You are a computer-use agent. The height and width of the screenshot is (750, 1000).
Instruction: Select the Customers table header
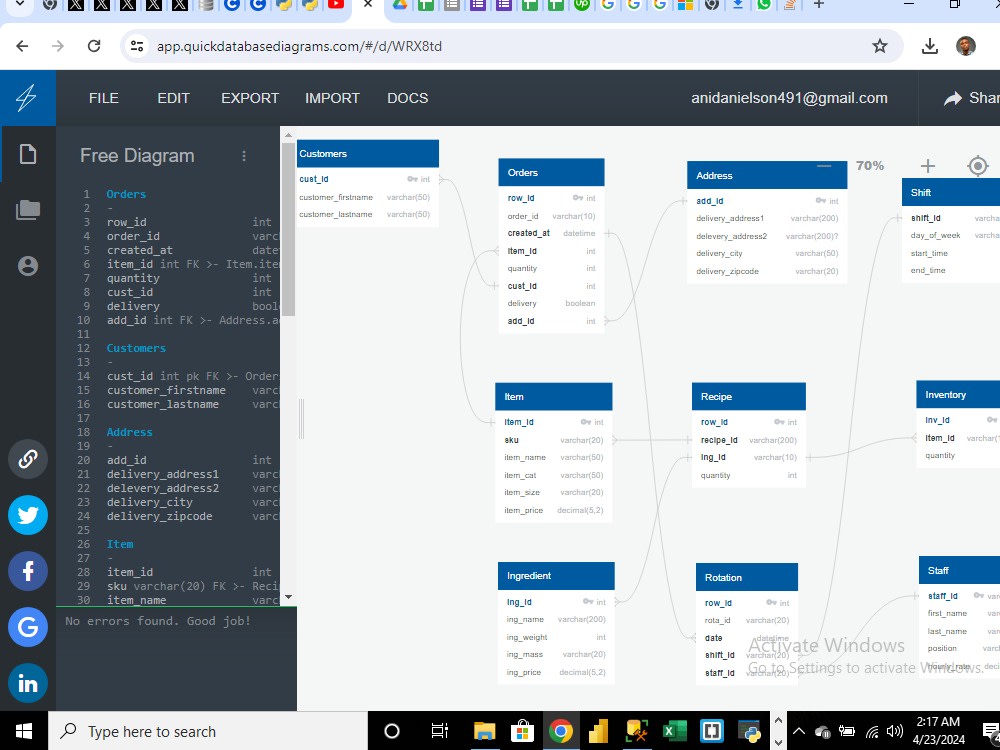[368, 154]
